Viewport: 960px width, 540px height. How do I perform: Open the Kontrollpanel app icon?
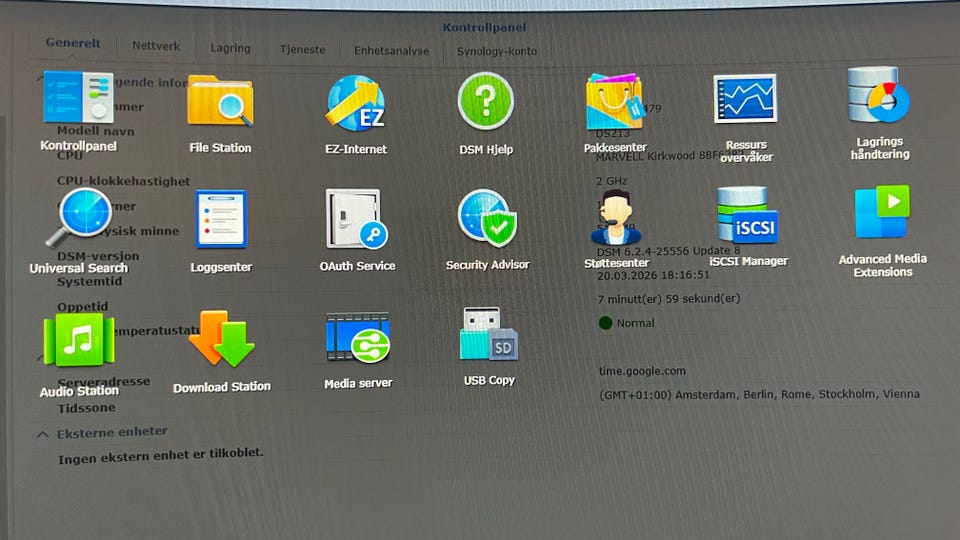[x=78, y=98]
